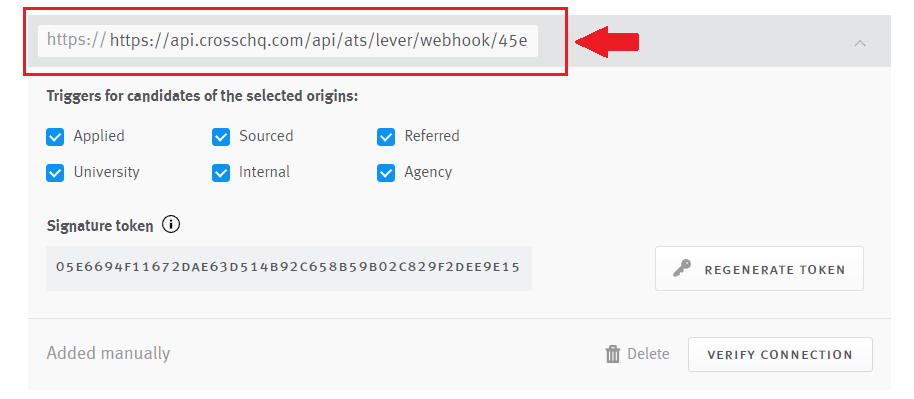
Task: Click the Verify Connection button
Action: pos(780,354)
